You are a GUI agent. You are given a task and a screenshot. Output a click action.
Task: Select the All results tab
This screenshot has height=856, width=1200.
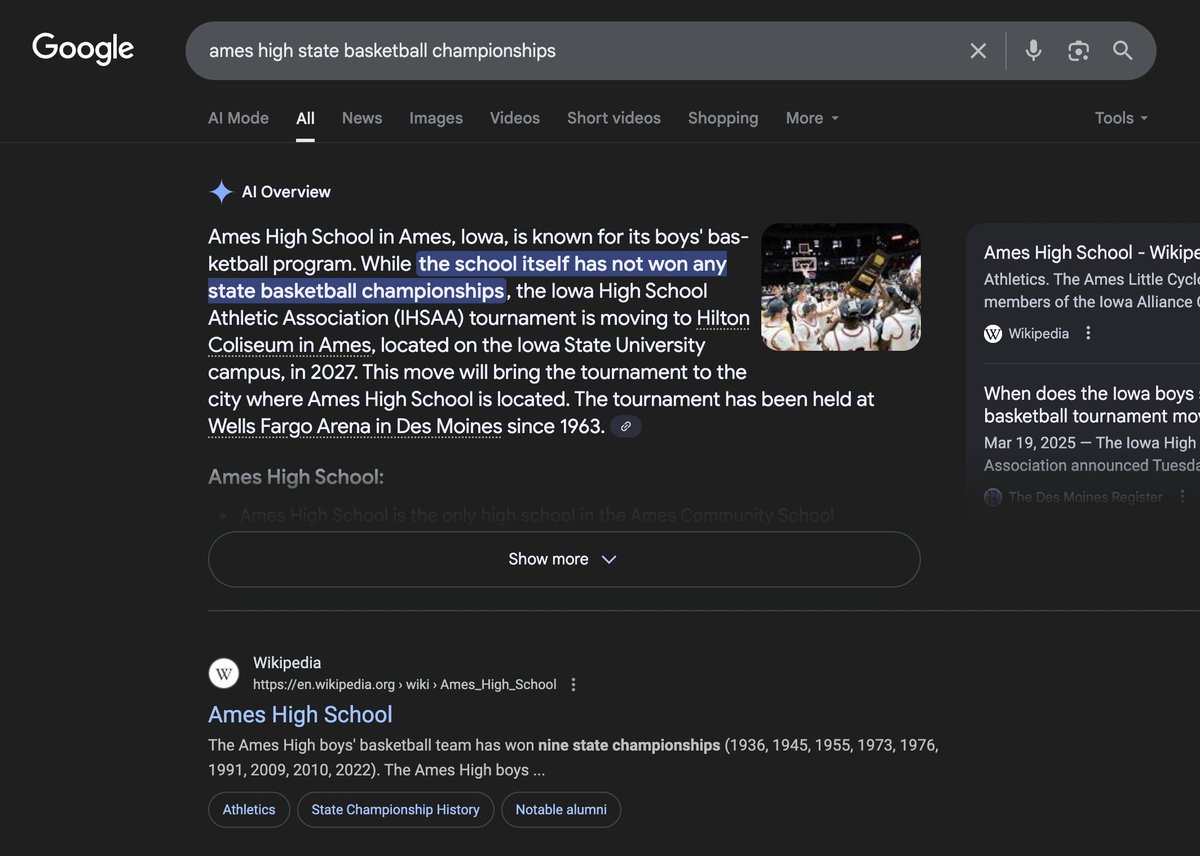(x=305, y=118)
